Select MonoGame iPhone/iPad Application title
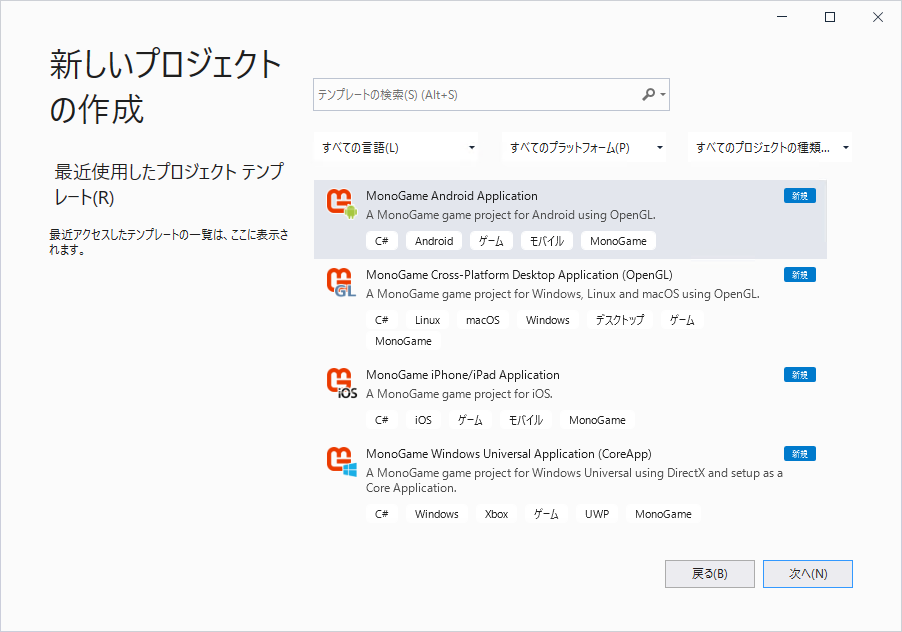 pos(463,375)
